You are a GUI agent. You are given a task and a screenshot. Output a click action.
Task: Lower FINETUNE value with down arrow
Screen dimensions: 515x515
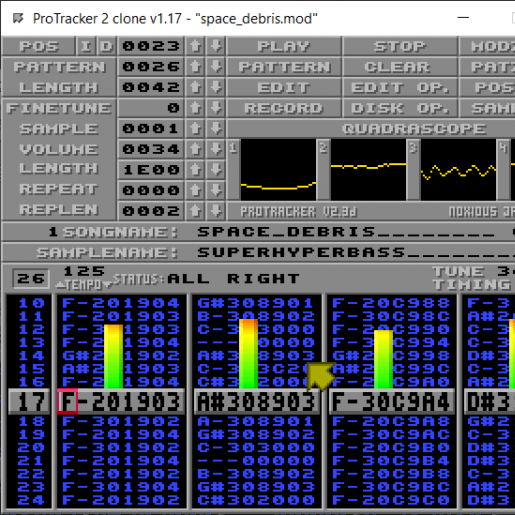(216, 108)
